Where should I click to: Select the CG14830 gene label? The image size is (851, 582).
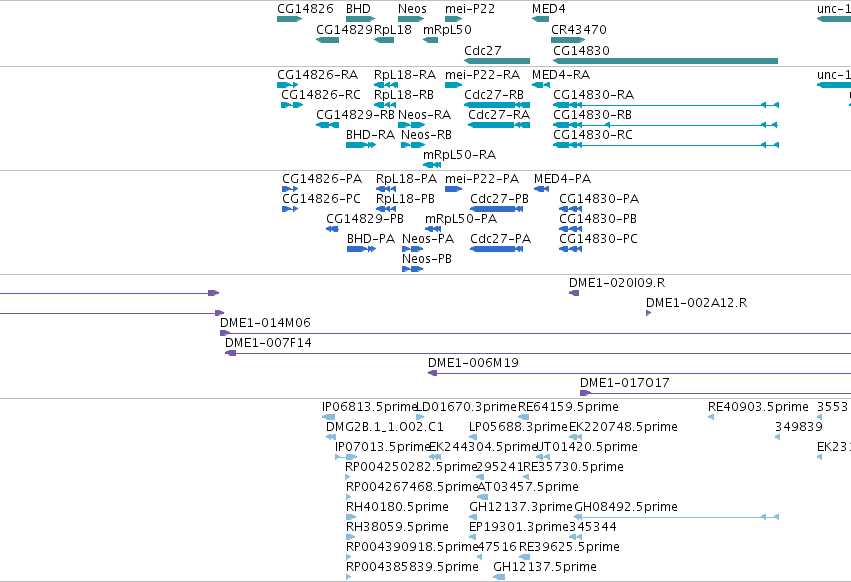(581, 50)
